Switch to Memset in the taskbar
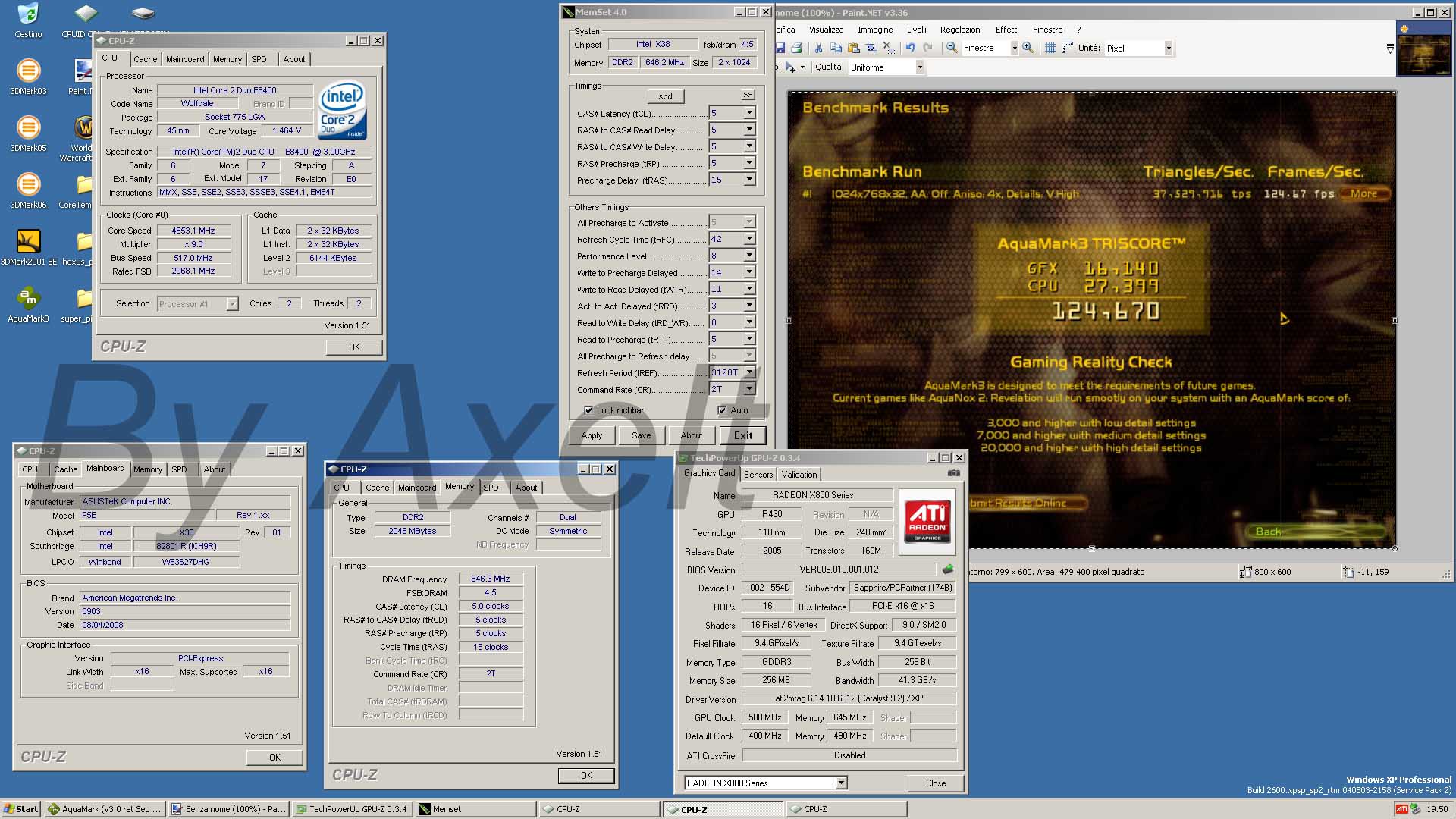This screenshot has width=1456, height=819. pyautogui.click(x=475, y=809)
